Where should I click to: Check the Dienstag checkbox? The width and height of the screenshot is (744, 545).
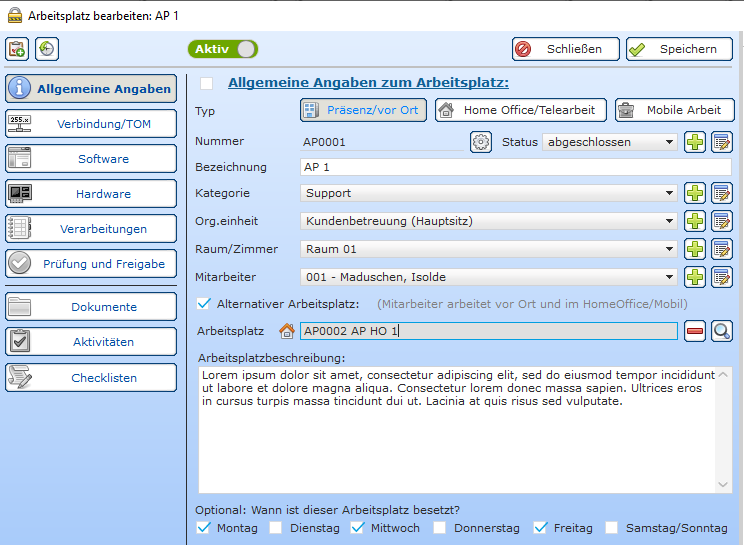pos(276,527)
